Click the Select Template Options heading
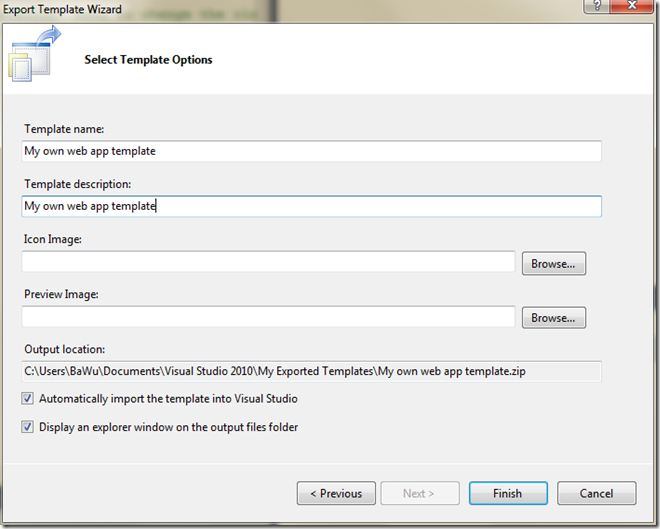The width and height of the screenshot is (660, 529). pos(148,60)
